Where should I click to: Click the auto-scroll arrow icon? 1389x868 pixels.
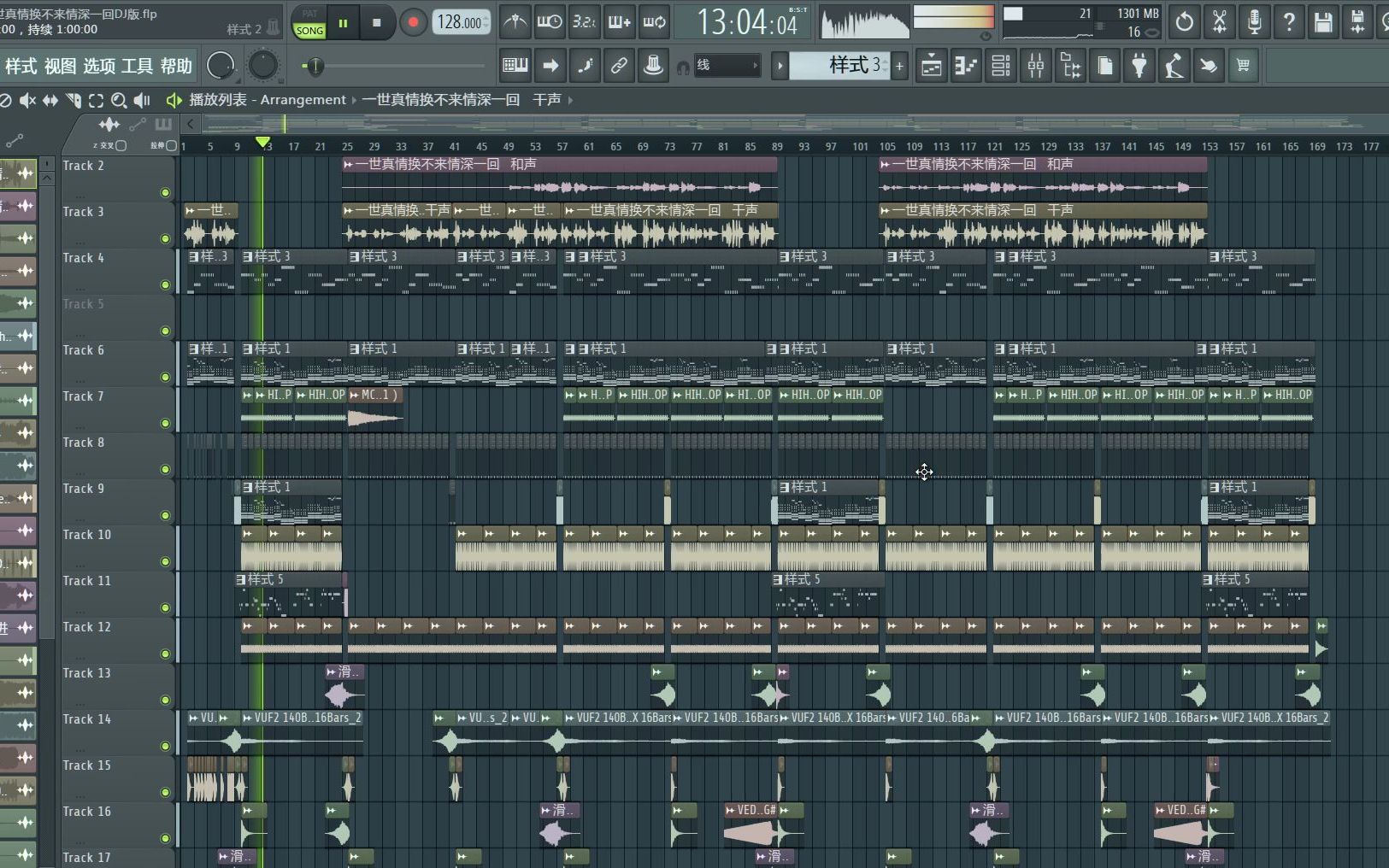click(550, 66)
